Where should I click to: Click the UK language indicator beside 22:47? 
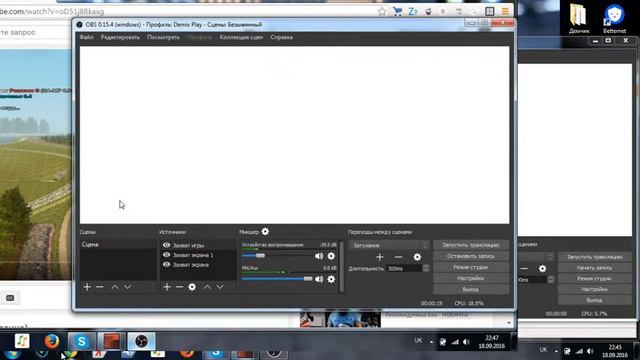[x=418, y=340]
